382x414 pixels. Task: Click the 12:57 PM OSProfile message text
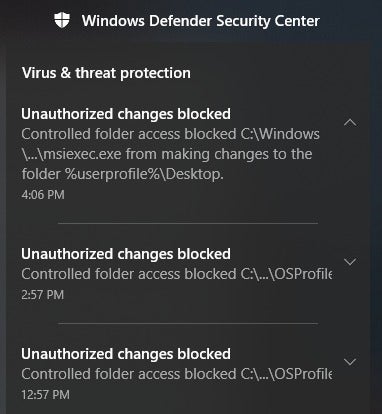pos(177,374)
